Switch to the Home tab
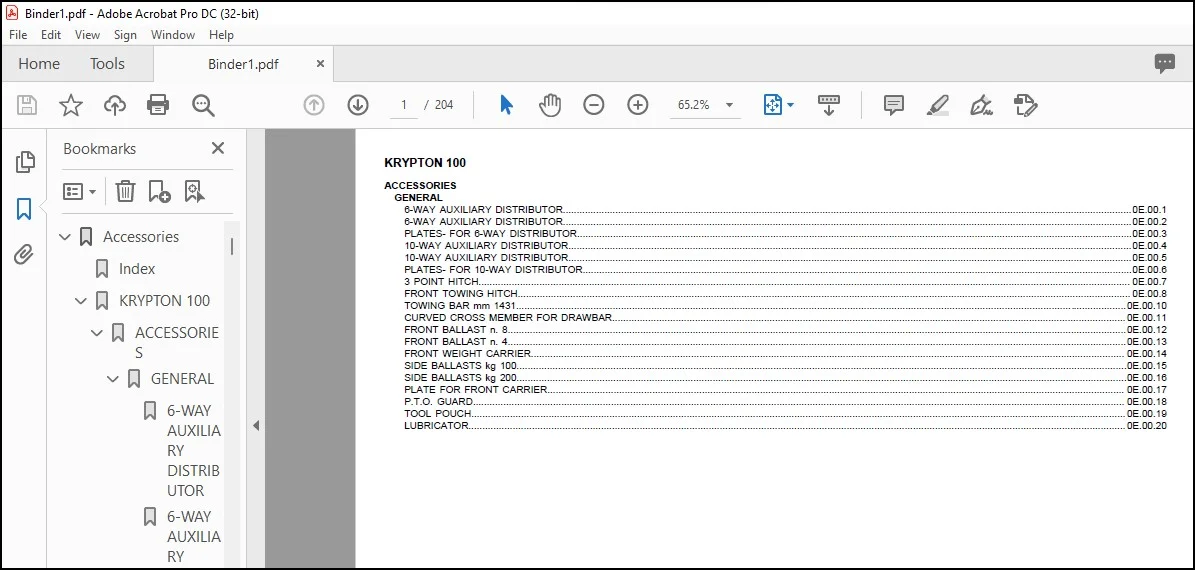Image resolution: width=1195 pixels, height=570 pixels. tap(39, 64)
